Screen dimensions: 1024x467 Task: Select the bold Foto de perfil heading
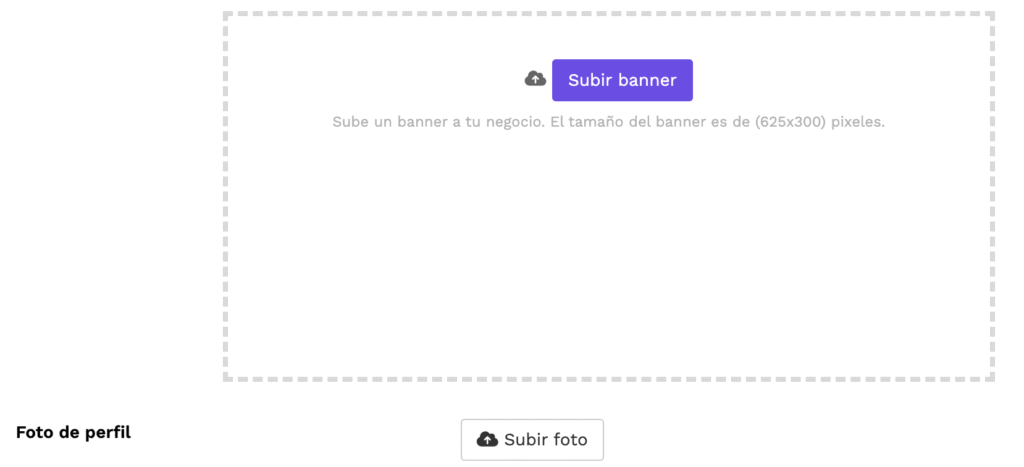click(74, 432)
